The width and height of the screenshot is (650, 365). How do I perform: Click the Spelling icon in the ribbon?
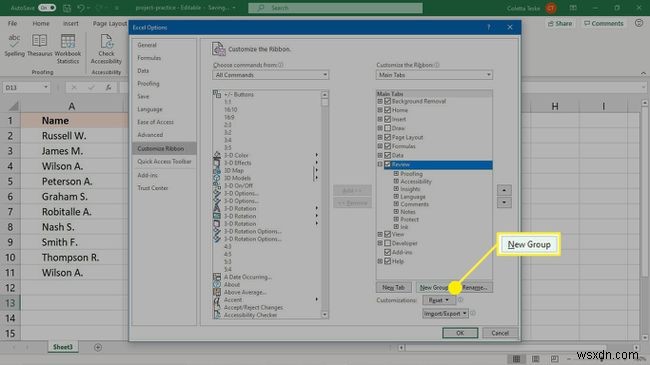pyautogui.click(x=14, y=41)
